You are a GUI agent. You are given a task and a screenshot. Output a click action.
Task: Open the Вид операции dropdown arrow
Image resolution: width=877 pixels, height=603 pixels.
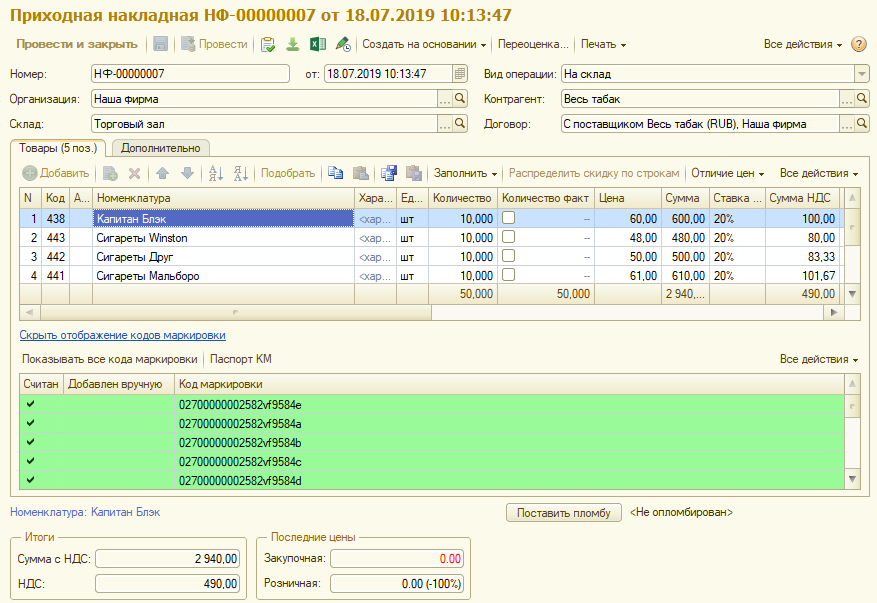pos(861,73)
